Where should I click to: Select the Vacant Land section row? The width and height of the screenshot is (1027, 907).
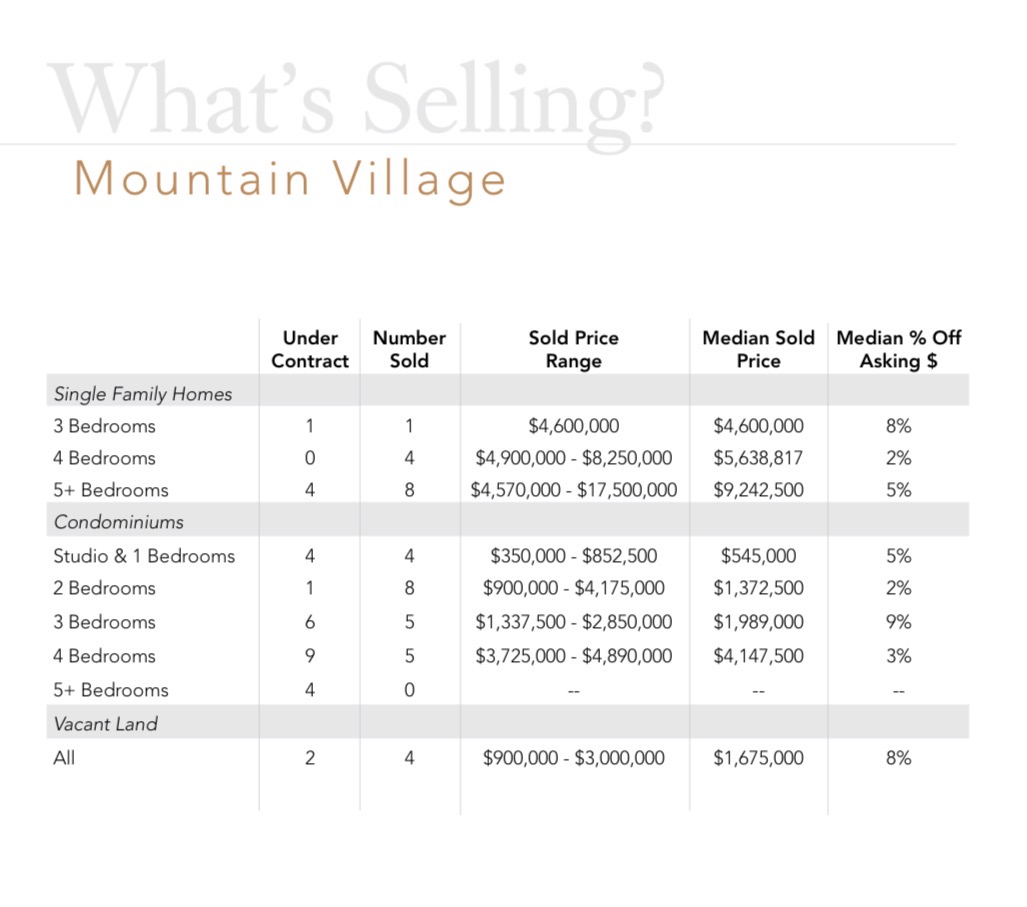508,722
